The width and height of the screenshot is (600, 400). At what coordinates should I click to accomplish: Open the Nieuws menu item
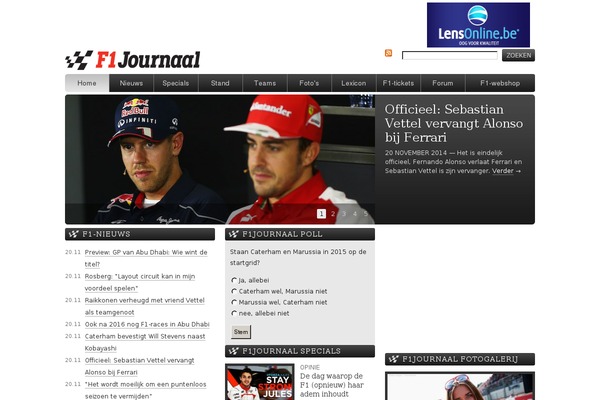pos(131,83)
